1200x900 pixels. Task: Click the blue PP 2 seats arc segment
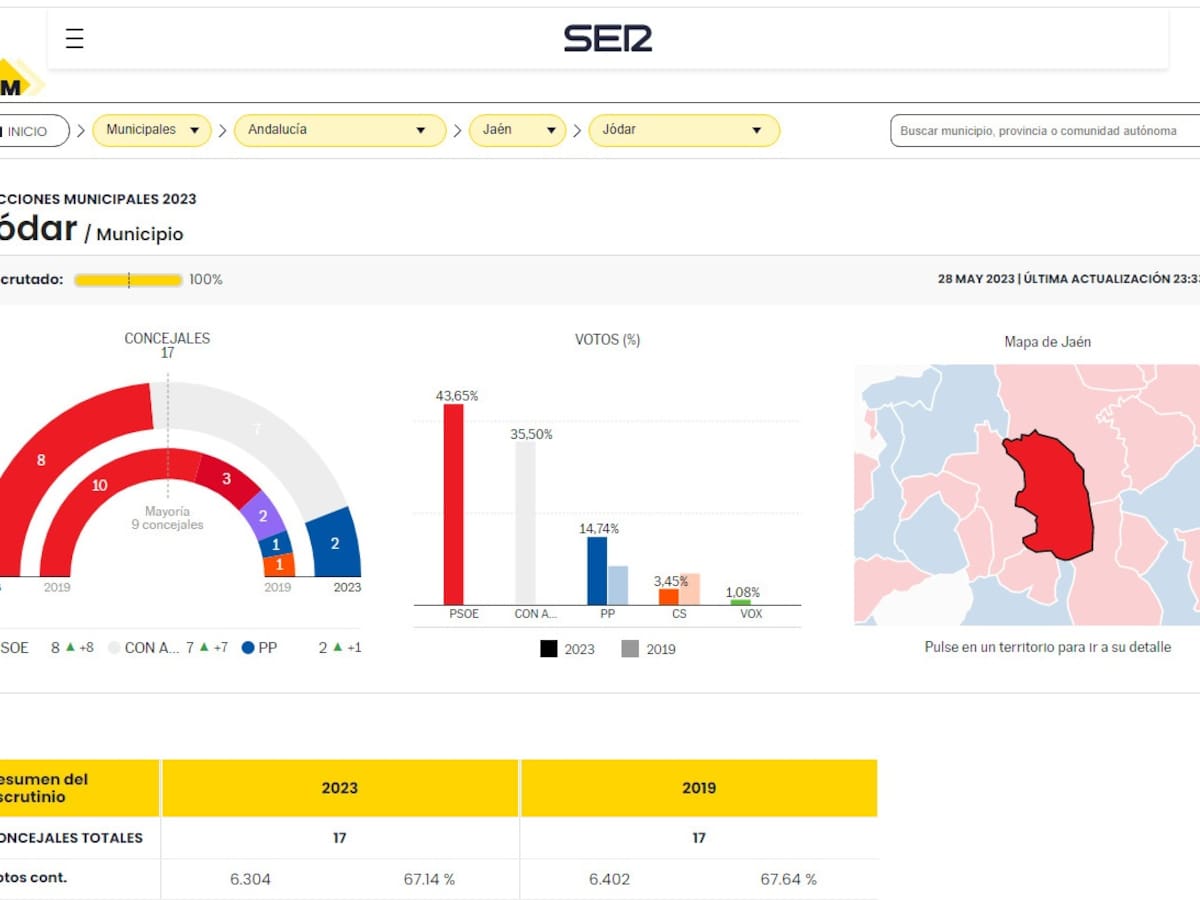(336, 543)
